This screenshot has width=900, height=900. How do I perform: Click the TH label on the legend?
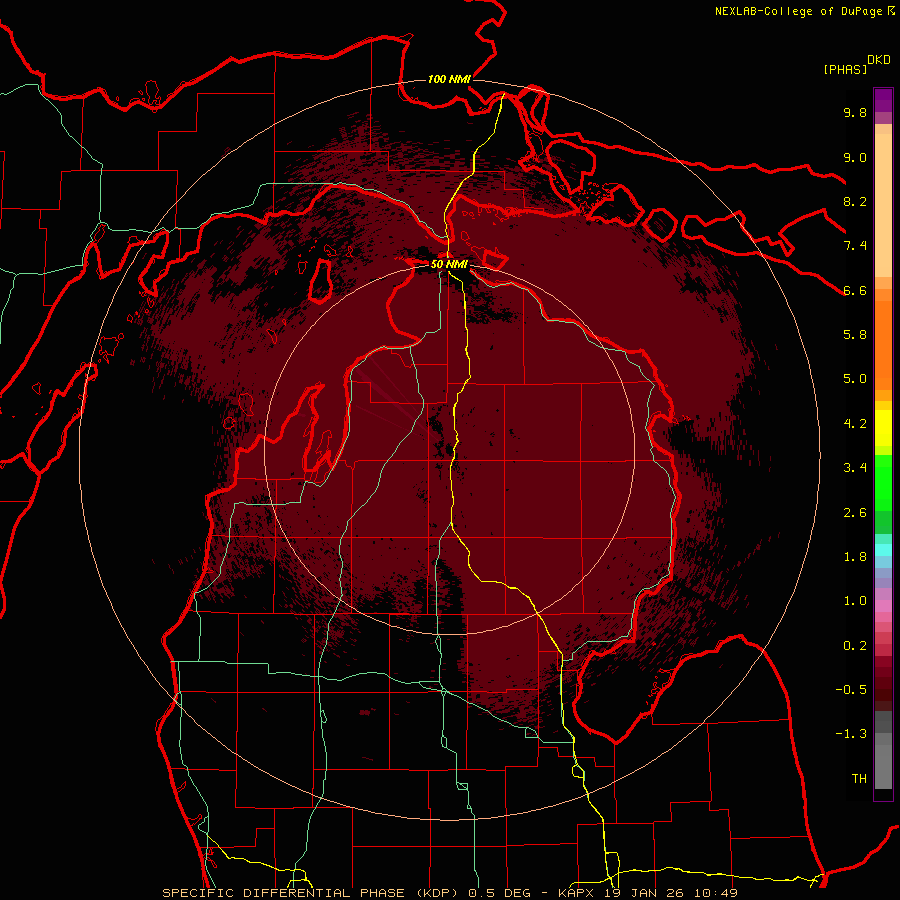coord(859,779)
